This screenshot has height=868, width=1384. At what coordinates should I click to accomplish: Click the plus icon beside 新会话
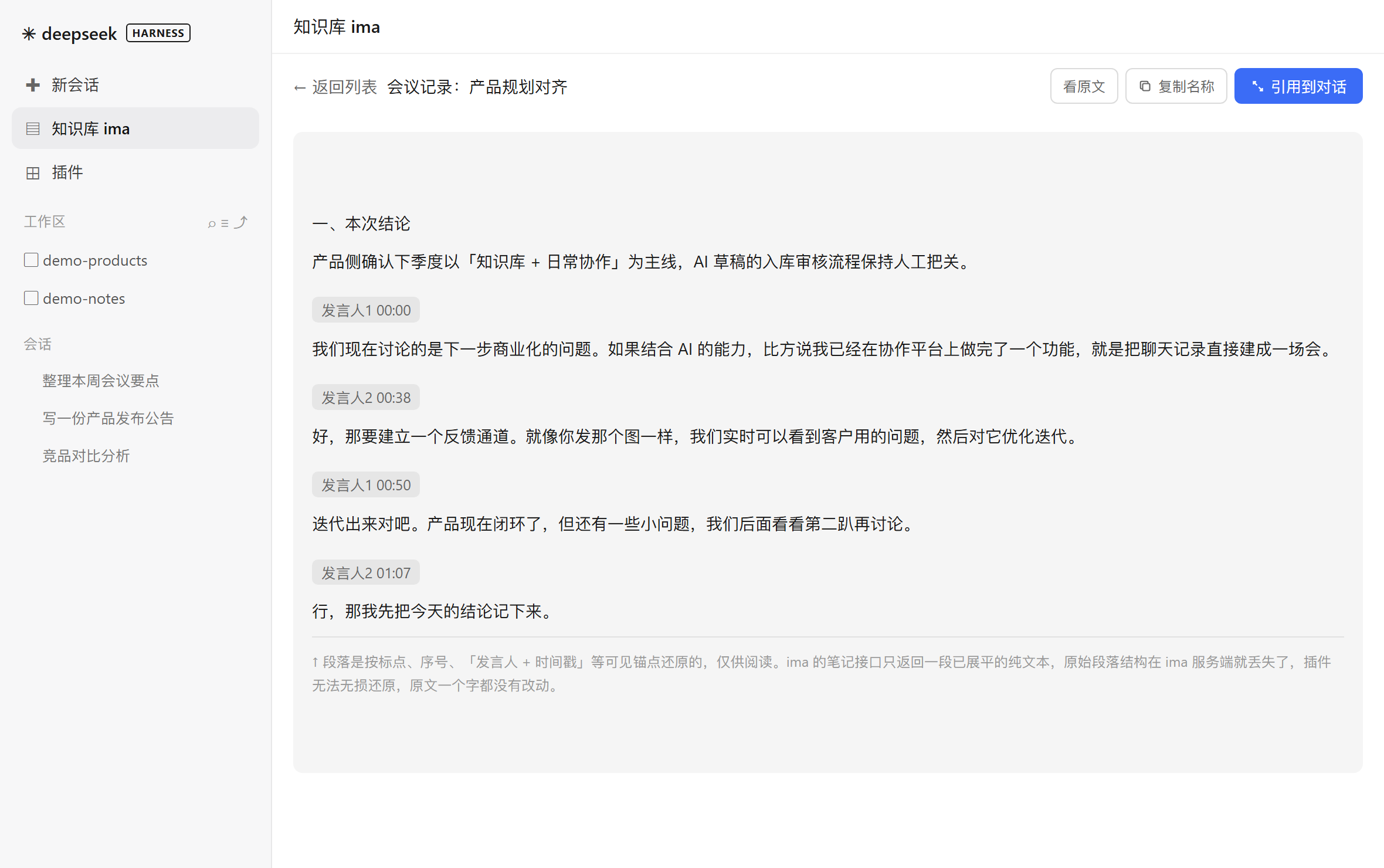33,85
